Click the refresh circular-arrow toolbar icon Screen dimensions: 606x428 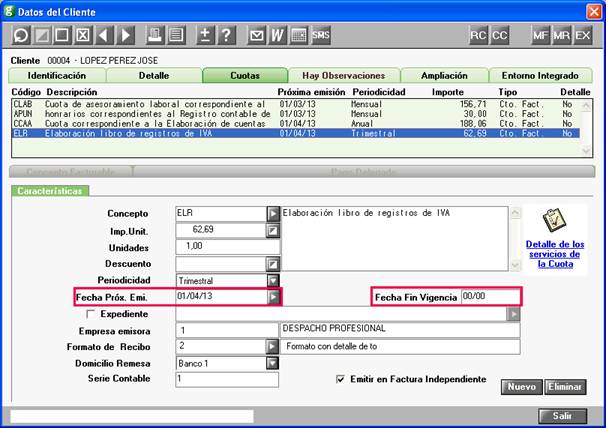[x=20, y=36]
